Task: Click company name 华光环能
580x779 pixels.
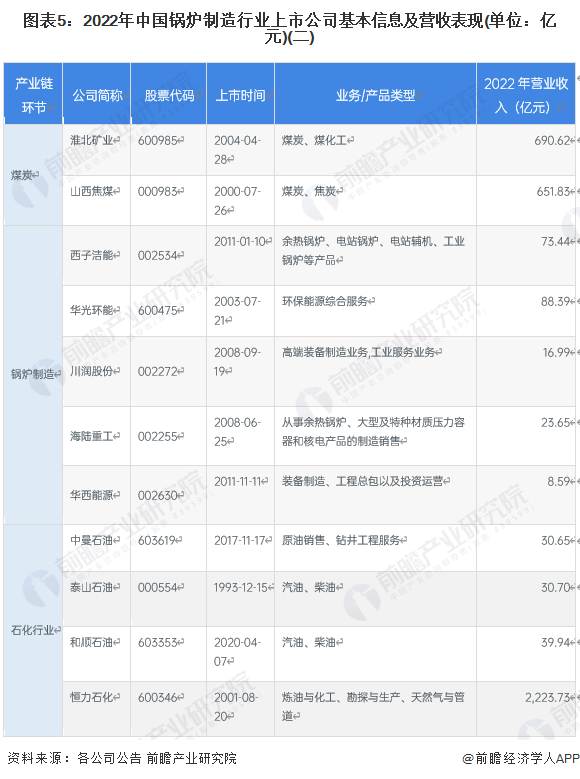Action: [x=92, y=311]
